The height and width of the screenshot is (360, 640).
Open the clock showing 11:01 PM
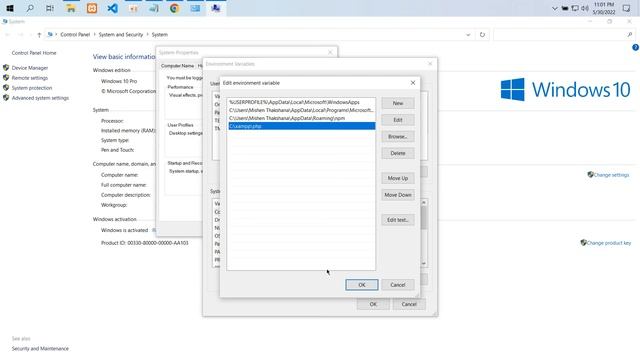coord(604,8)
